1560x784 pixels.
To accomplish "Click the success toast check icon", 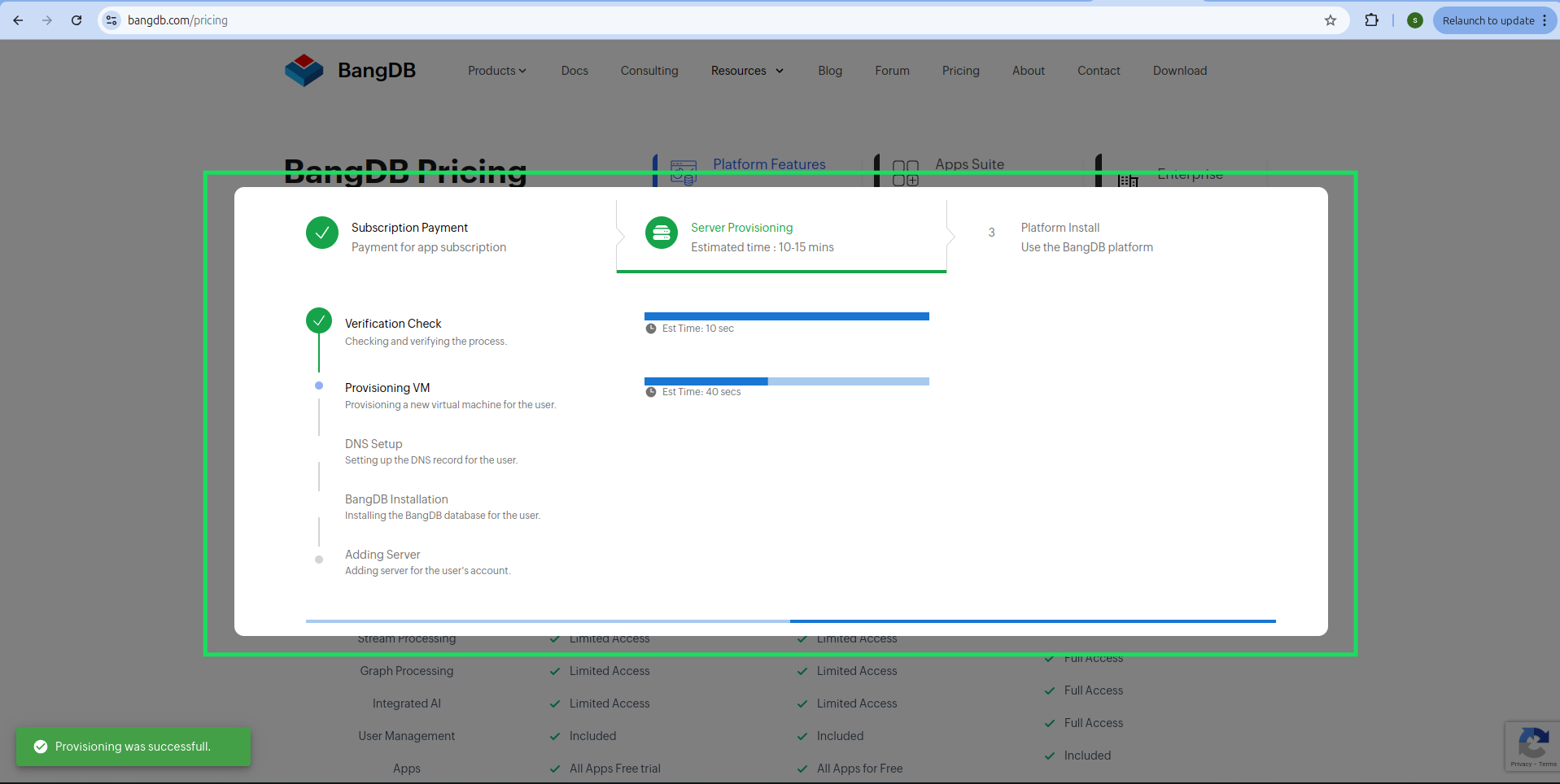I will click(x=41, y=747).
